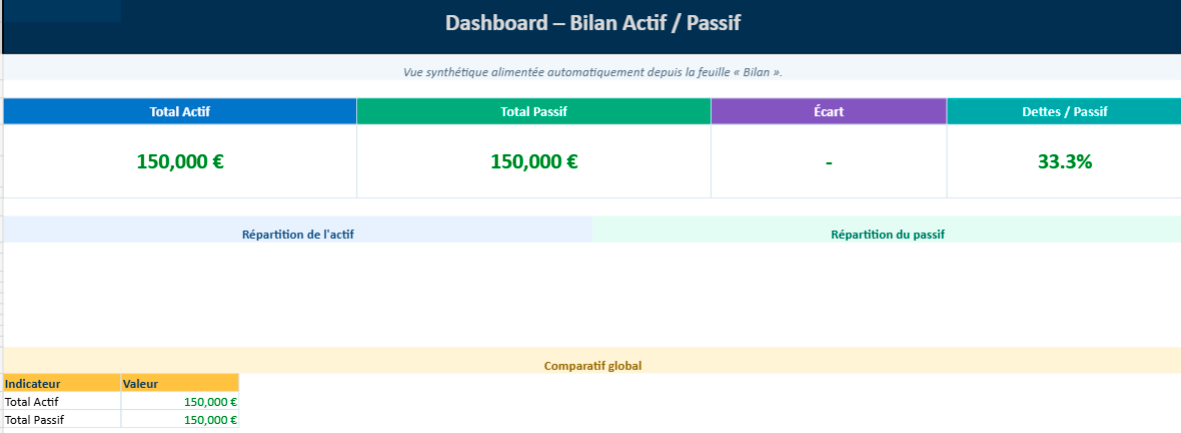Select the large 150,000 € value under the blue Total Actif header

coord(180,161)
